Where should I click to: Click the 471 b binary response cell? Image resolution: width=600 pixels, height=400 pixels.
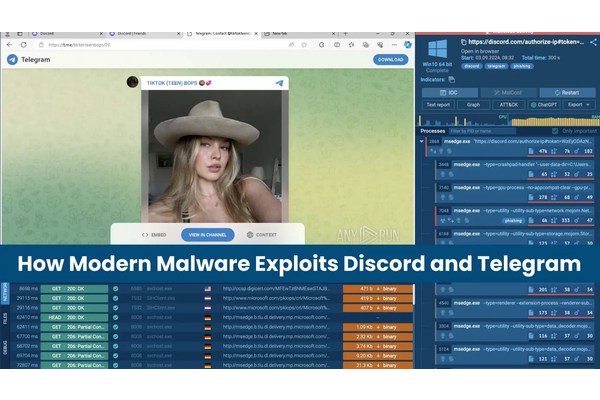(378, 289)
